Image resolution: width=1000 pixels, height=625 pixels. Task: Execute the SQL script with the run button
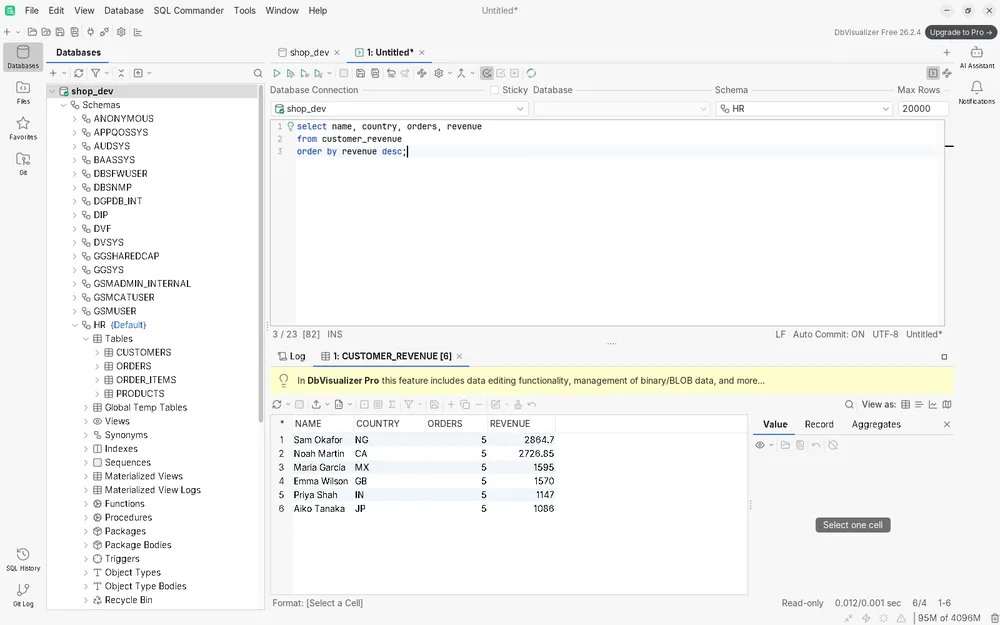coord(277,73)
